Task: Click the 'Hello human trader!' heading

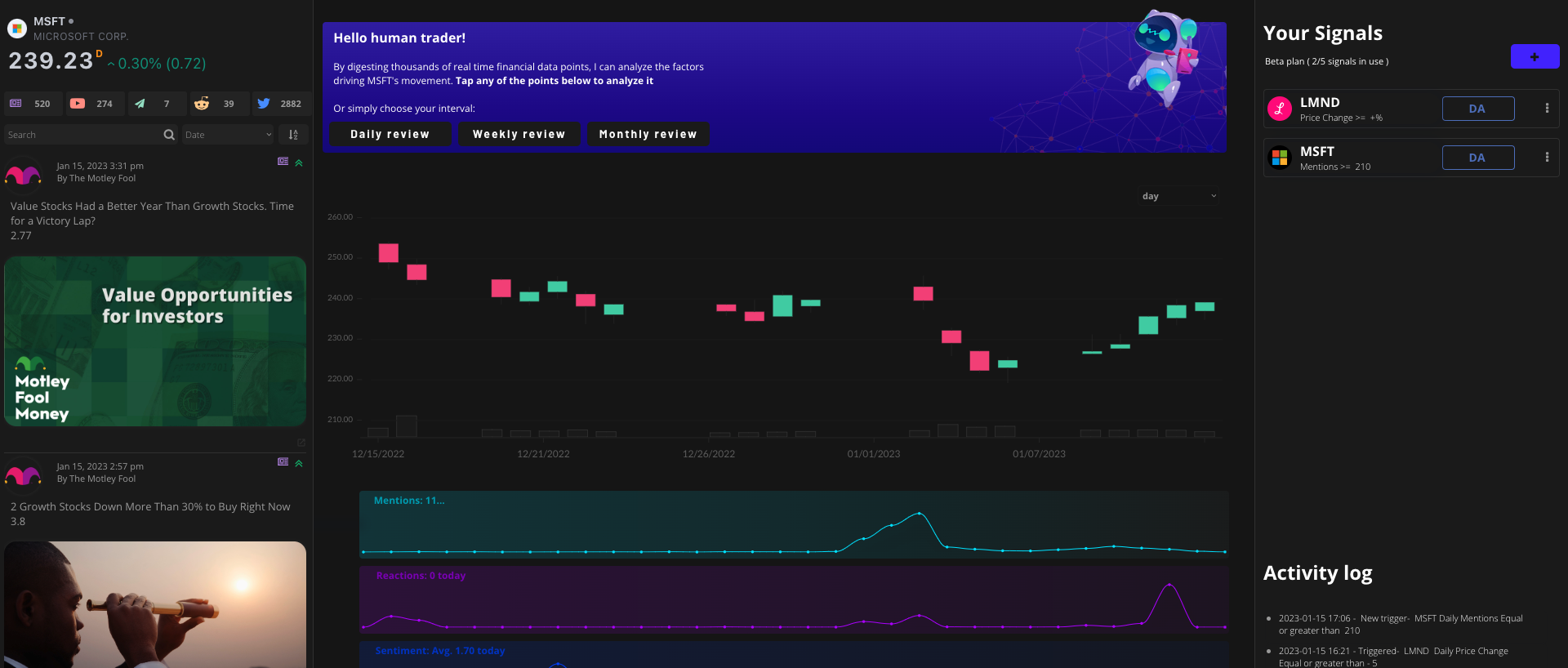Action: [399, 38]
